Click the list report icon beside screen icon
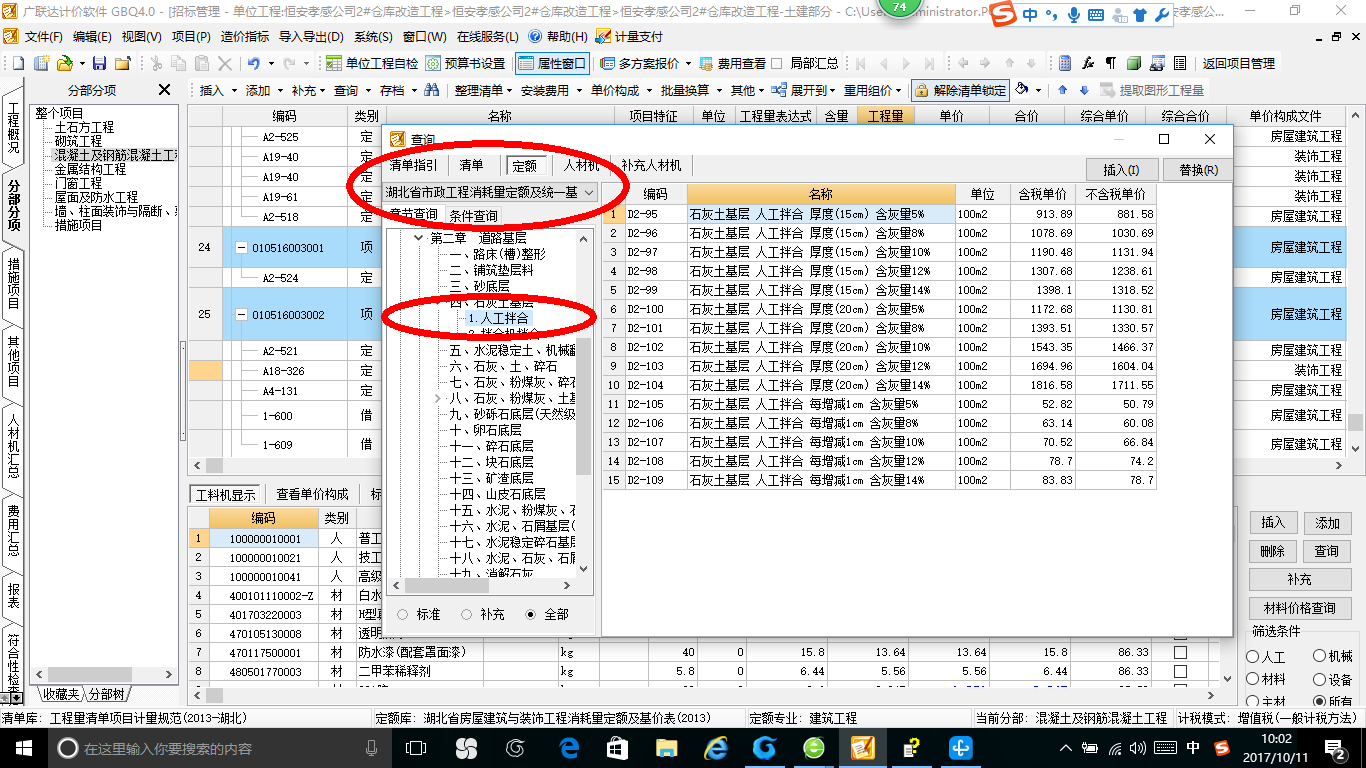Screen dimensions: 1366x768 tap(1179, 63)
